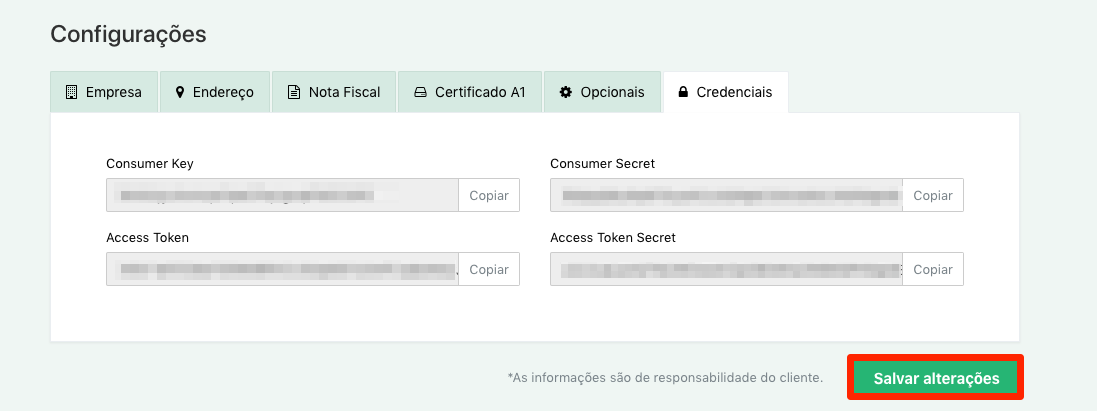
Task: Select the Credenciais tab
Action: [x=726, y=92]
